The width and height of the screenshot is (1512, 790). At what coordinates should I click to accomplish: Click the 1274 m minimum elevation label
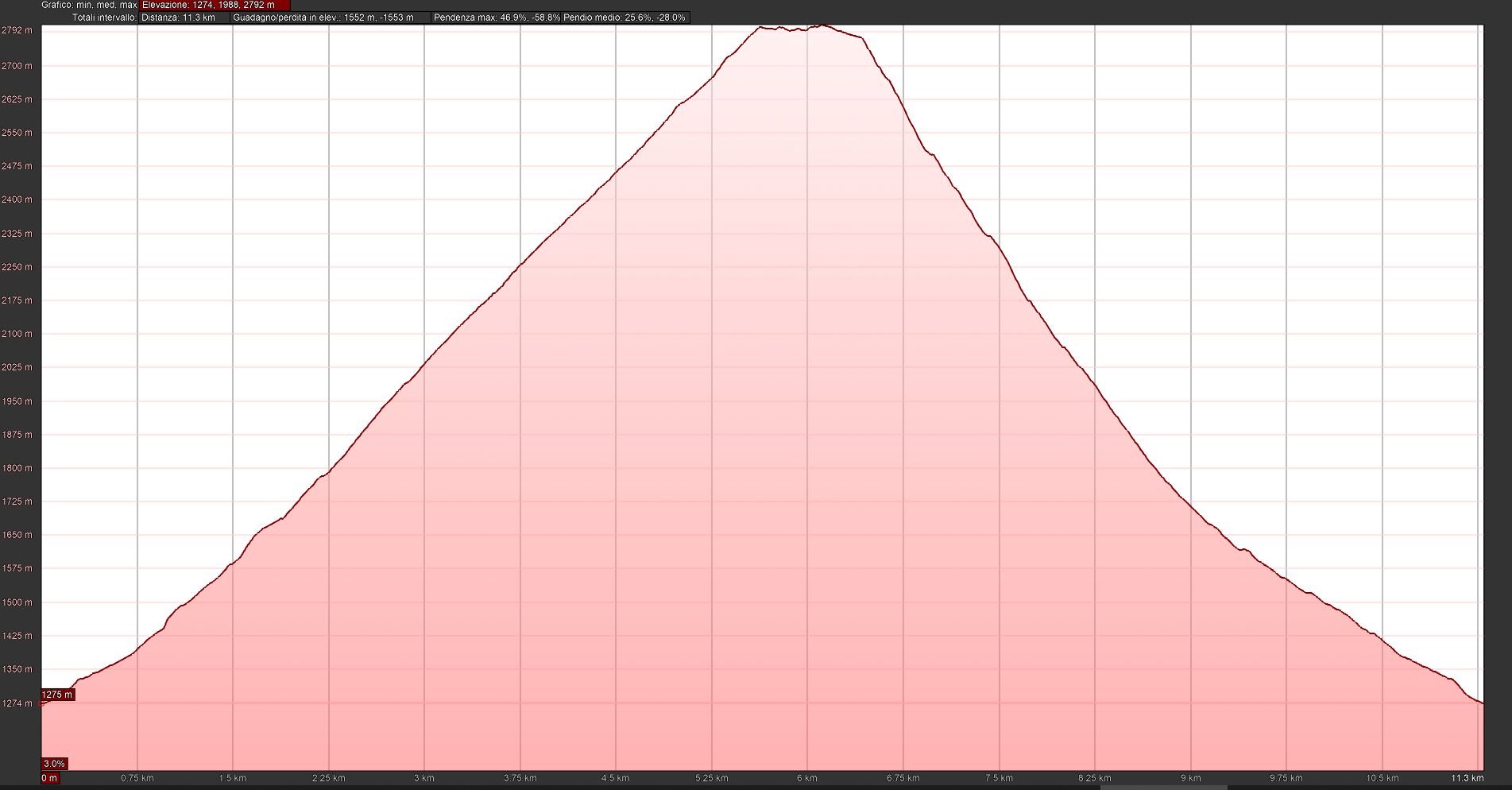17,703
